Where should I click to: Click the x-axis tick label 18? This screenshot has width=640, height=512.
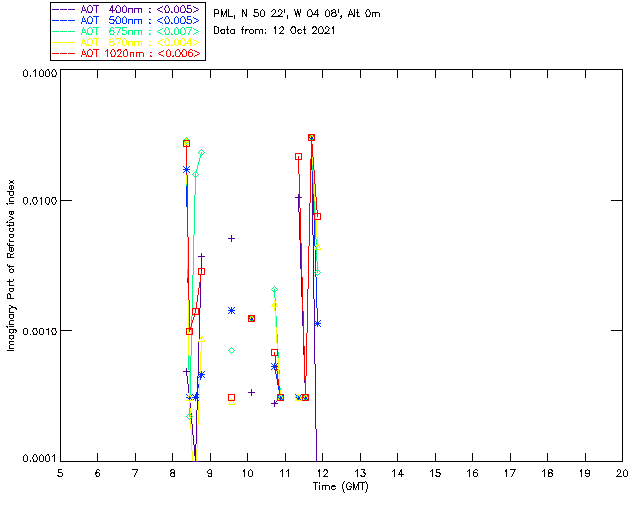click(x=547, y=473)
